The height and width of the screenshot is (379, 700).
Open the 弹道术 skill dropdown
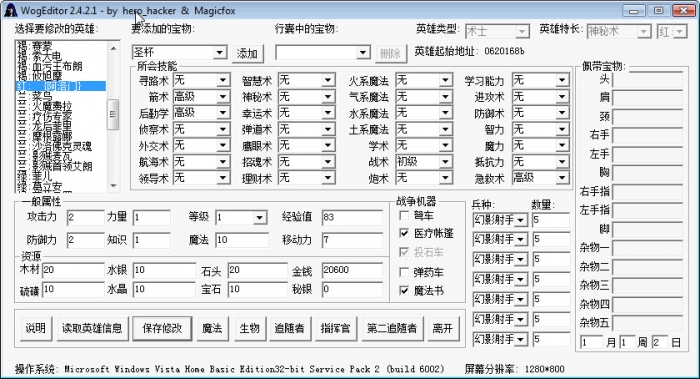tap(328, 129)
